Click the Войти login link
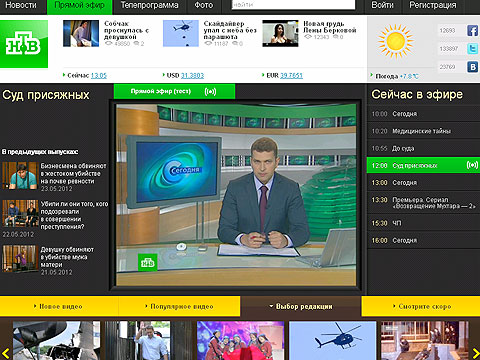Screen dimensions: 480x360 pyautogui.click(x=382, y=5)
